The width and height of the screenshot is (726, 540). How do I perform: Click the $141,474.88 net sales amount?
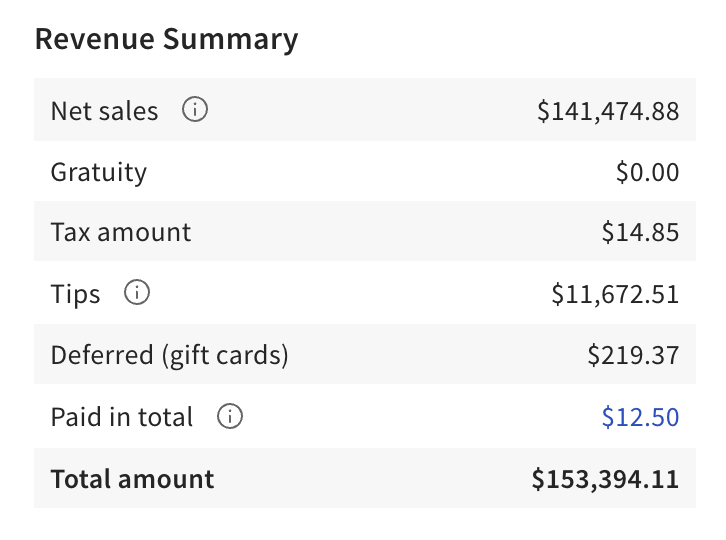click(x=607, y=111)
